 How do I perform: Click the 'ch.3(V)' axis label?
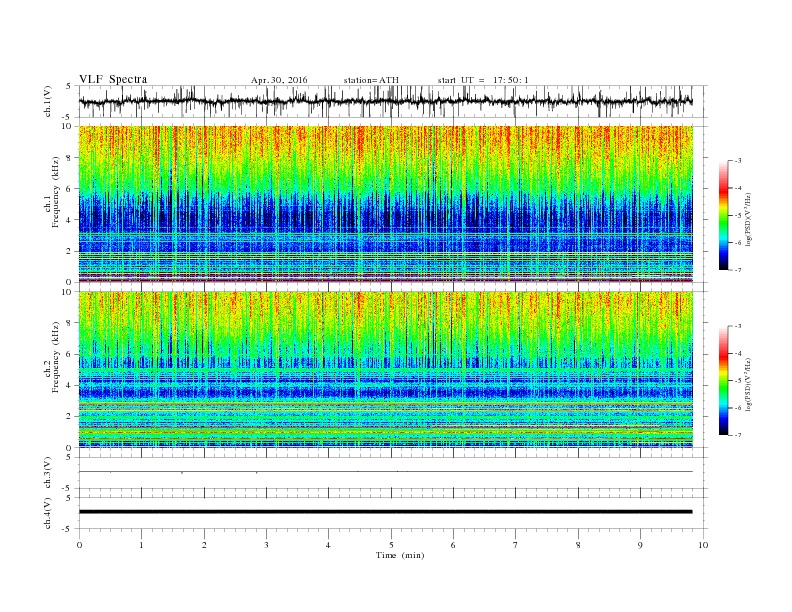(x=48, y=472)
